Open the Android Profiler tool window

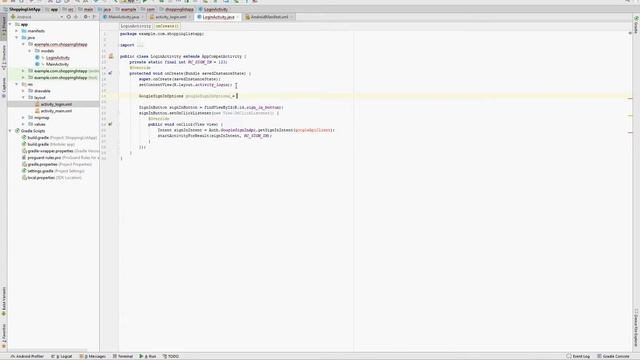coord(27,356)
